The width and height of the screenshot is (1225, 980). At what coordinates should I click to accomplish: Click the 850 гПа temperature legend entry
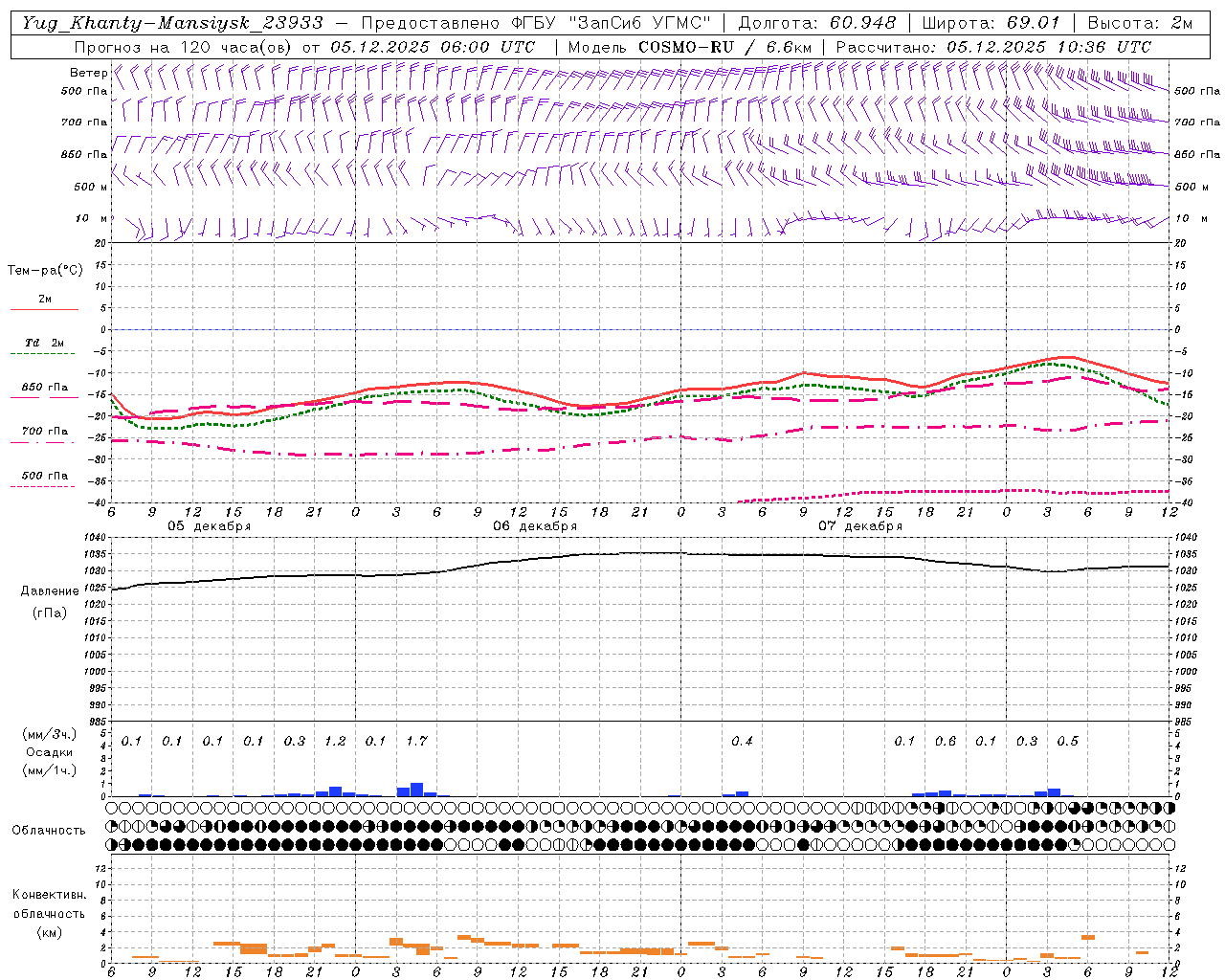(x=44, y=388)
